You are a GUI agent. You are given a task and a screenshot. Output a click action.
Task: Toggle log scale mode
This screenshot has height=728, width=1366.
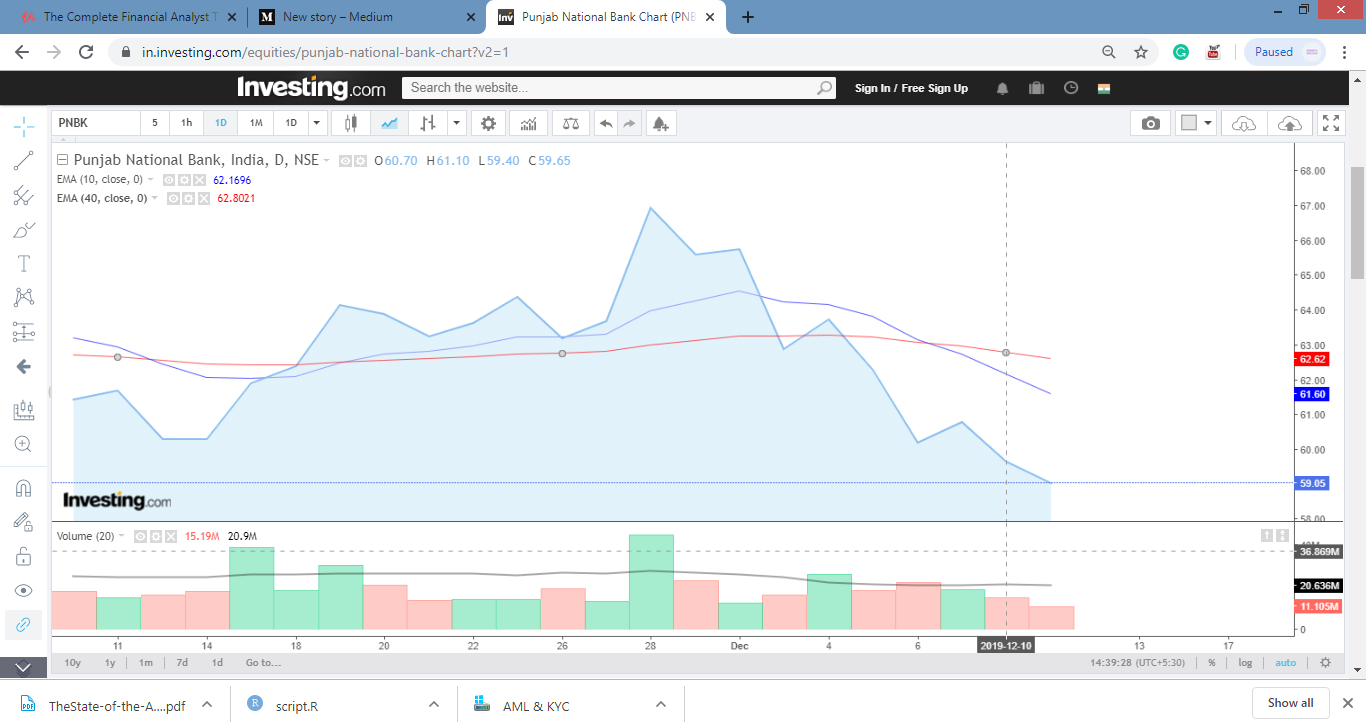pos(1245,663)
